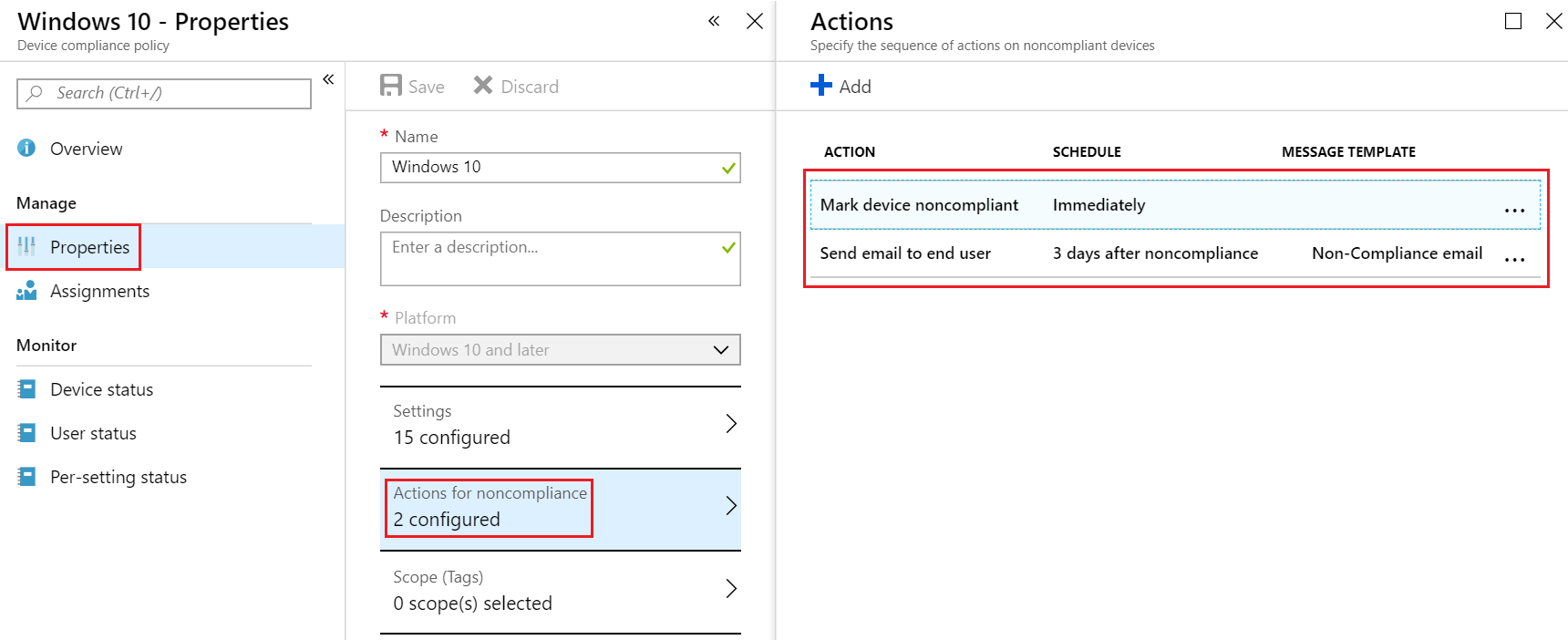Open the Platform dropdown

(x=560, y=350)
